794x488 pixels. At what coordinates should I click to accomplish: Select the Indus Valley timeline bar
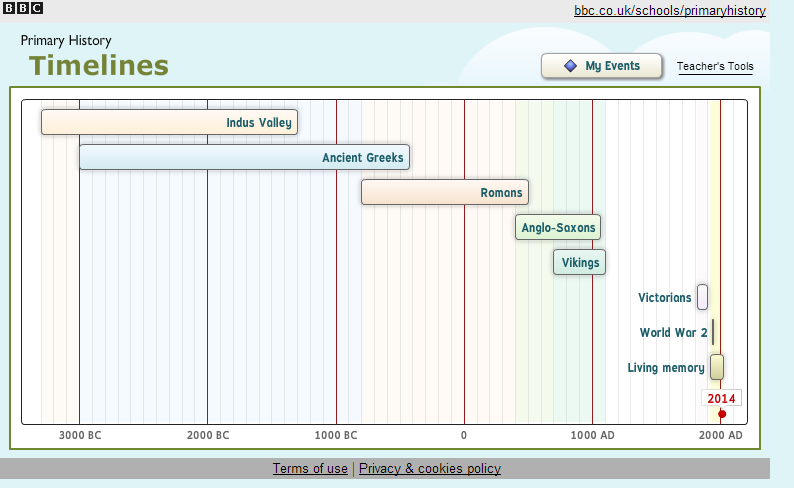coord(169,122)
